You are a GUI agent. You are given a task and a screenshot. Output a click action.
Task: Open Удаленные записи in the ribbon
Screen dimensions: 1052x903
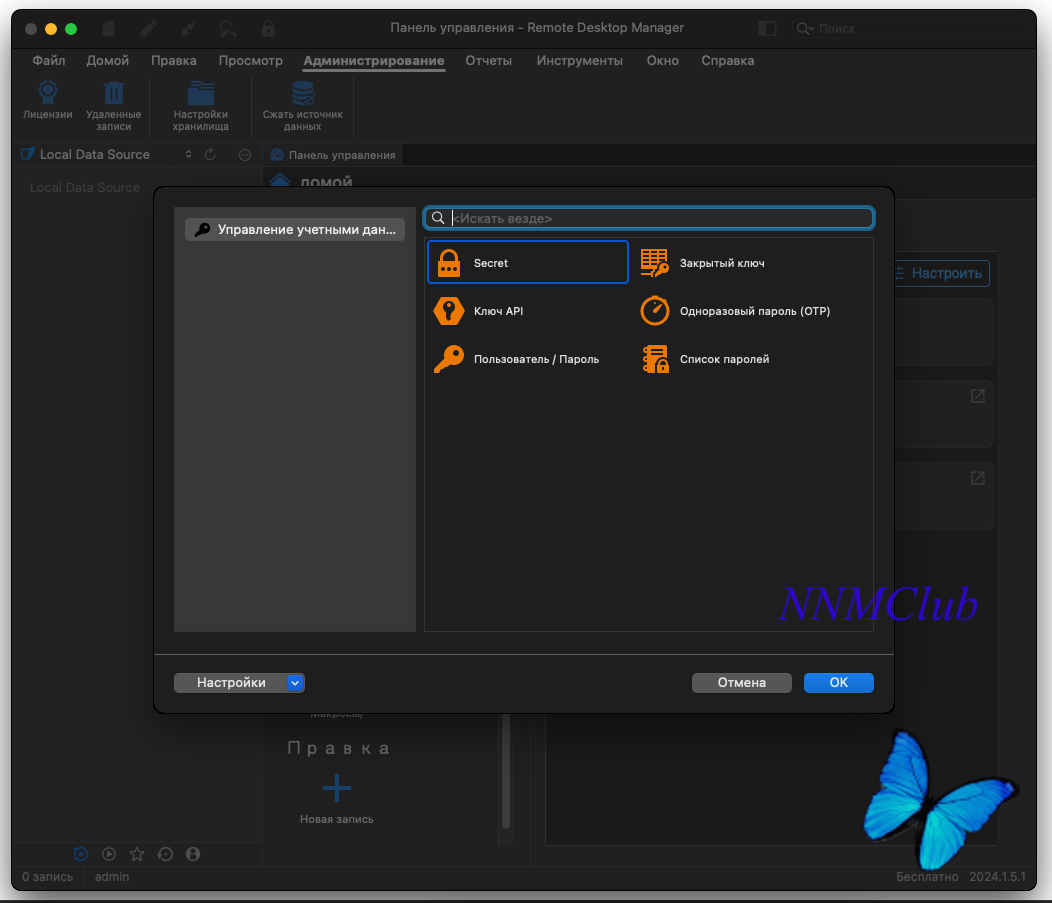pyautogui.click(x=113, y=107)
